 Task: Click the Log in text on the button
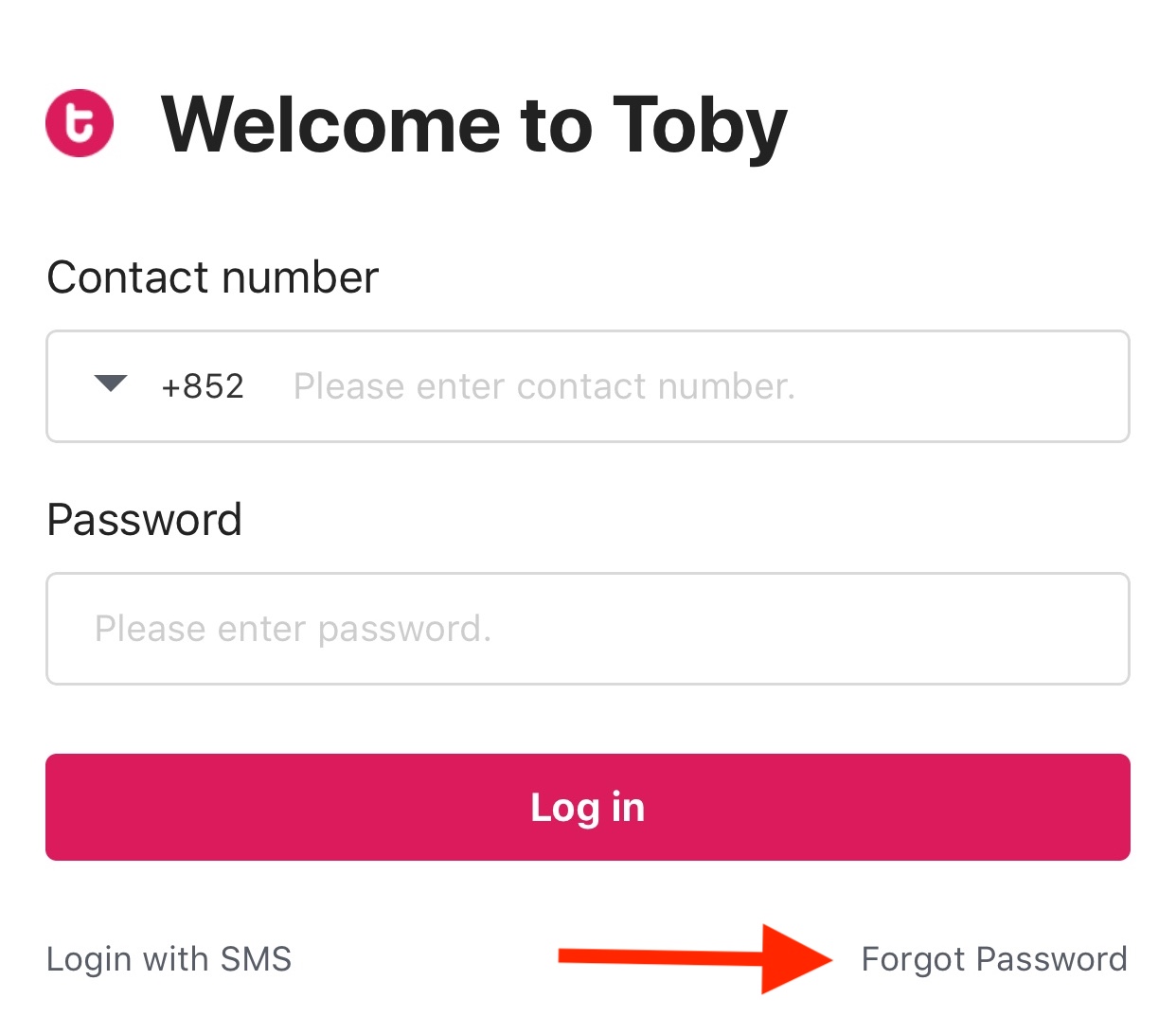click(588, 808)
